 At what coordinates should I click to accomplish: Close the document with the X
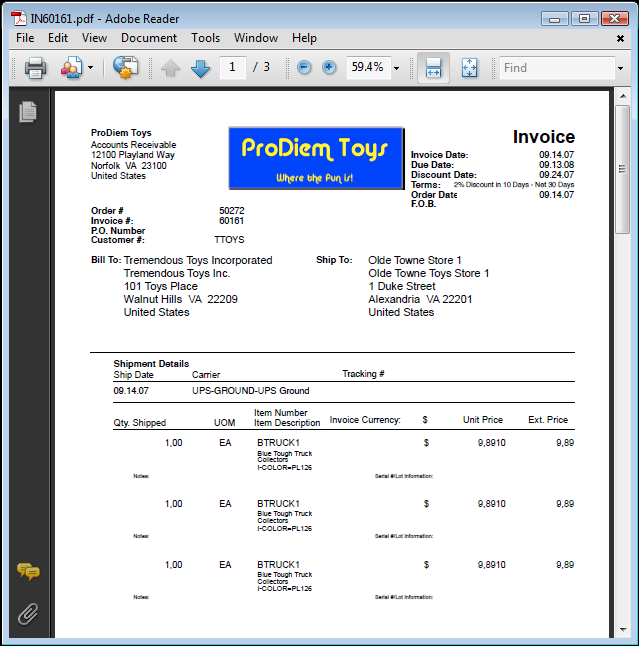[x=620, y=38]
